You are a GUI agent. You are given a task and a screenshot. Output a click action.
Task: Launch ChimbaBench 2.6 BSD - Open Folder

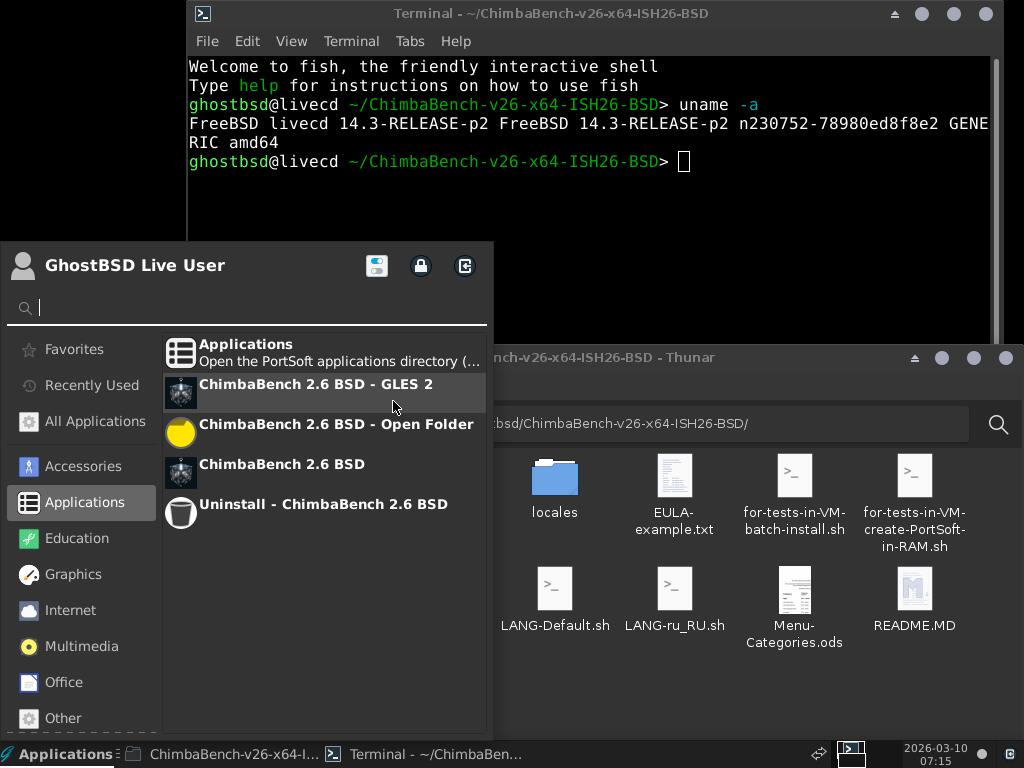325,432
